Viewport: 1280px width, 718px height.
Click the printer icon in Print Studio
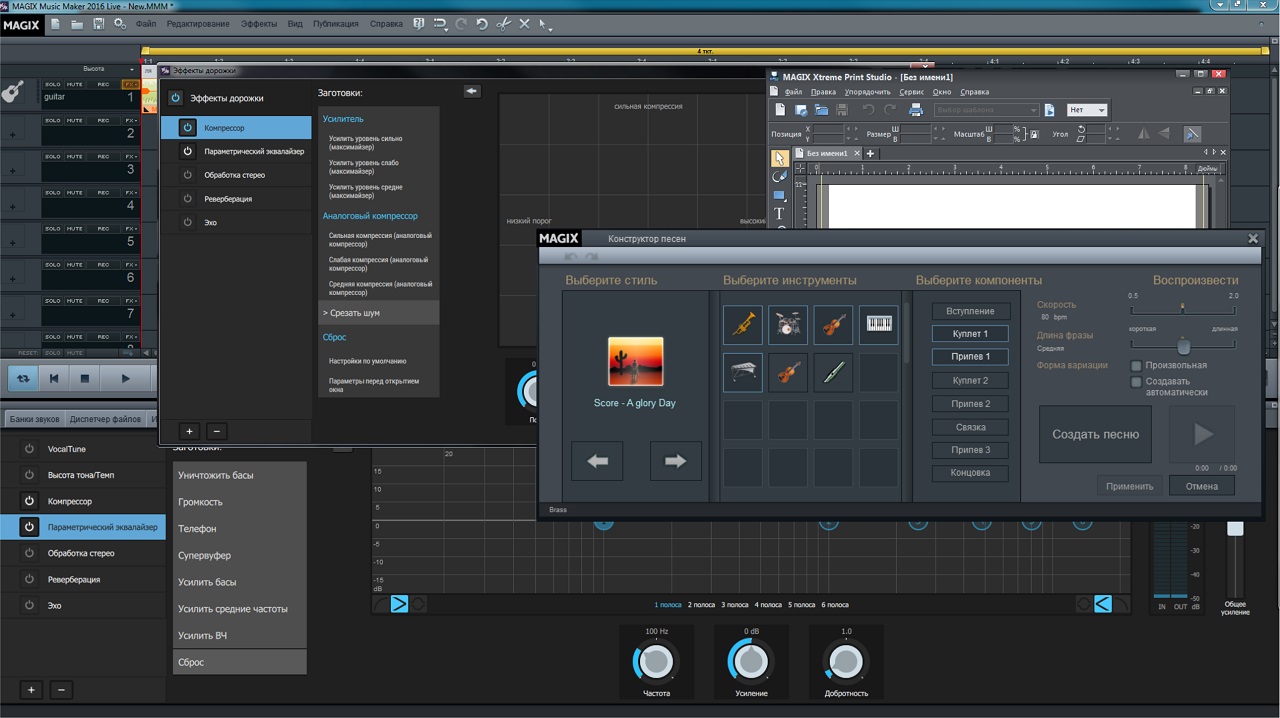(915, 110)
